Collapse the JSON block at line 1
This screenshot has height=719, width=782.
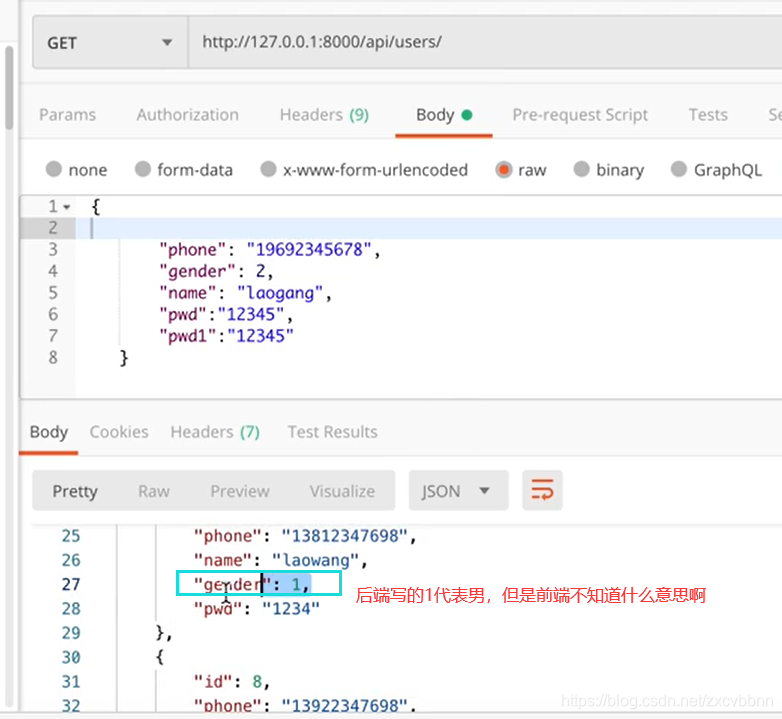click(x=67, y=206)
